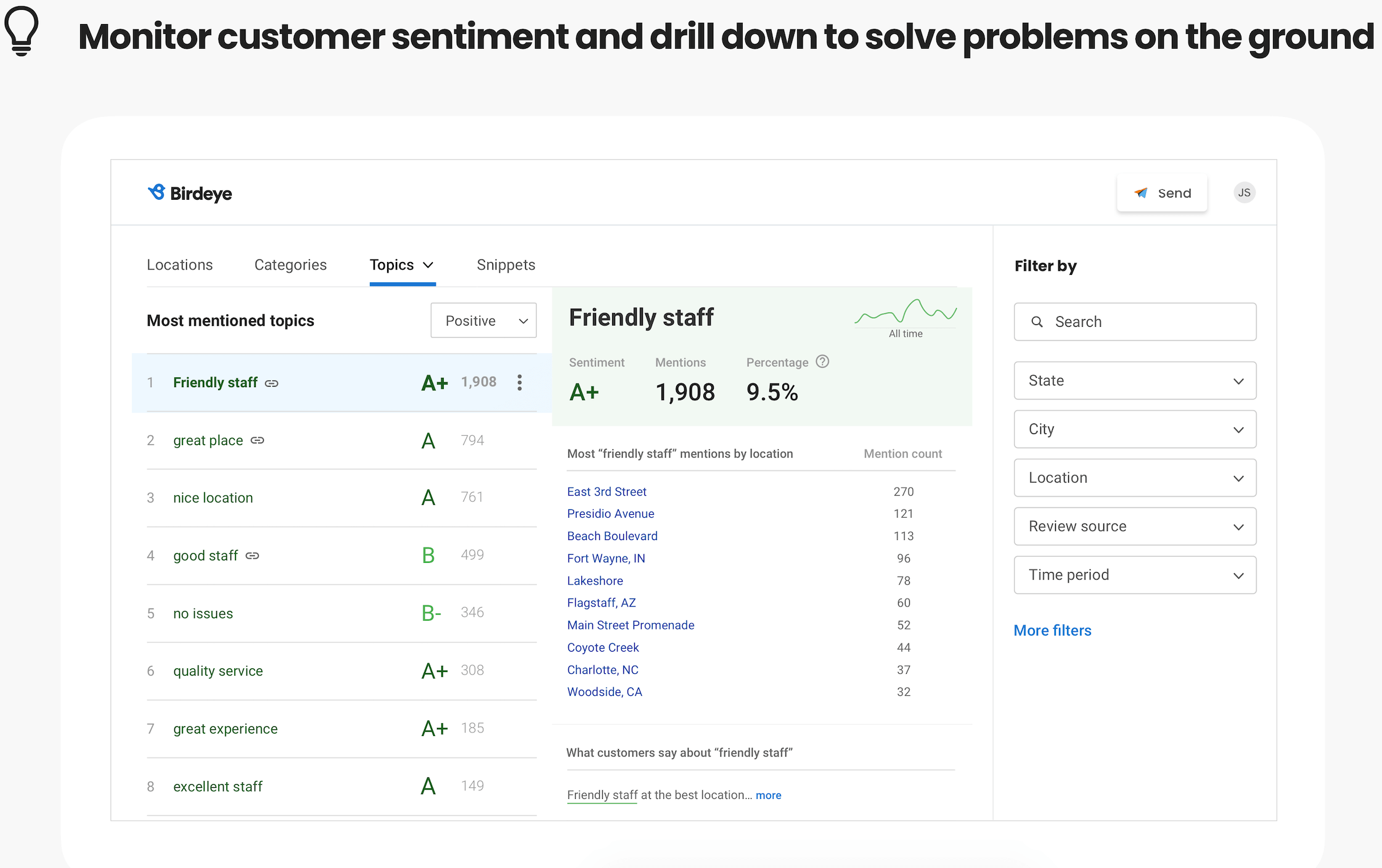Switch to the Snippets tab

coord(505,265)
